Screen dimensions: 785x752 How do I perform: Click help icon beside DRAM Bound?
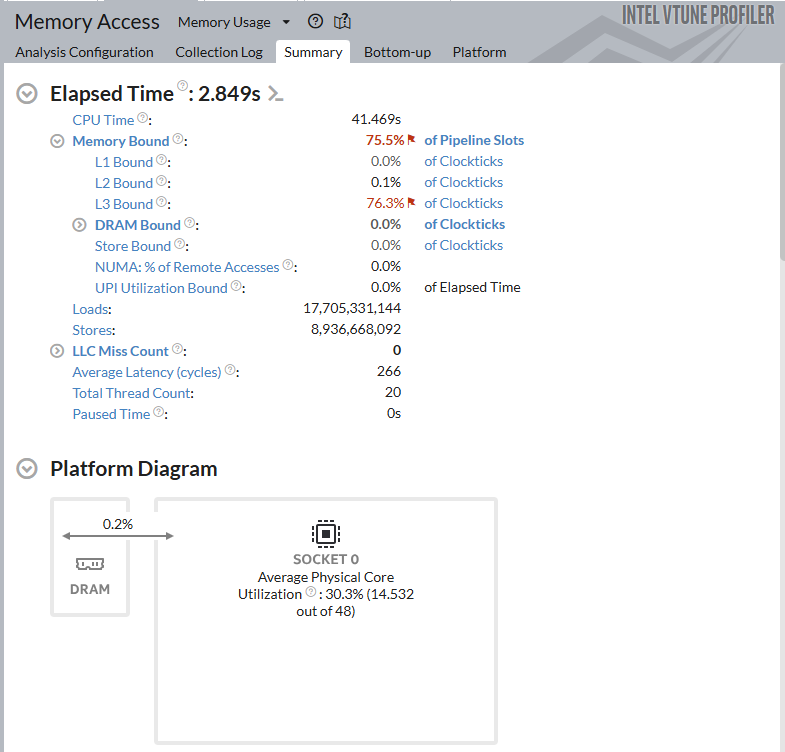coord(189,223)
